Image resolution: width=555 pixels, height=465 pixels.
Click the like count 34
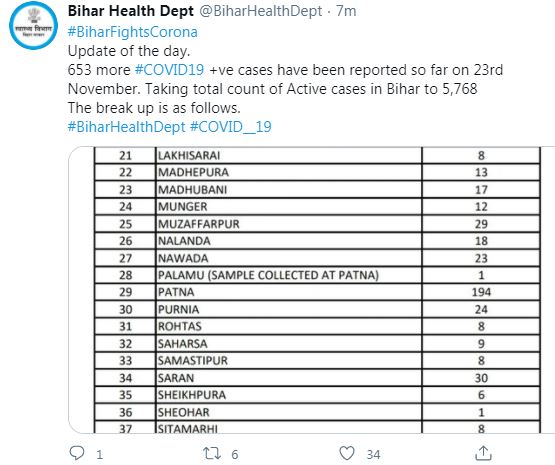click(373, 454)
